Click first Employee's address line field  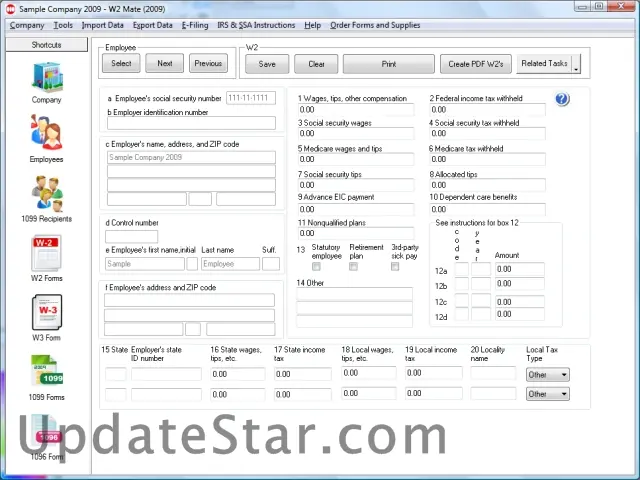(x=189, y=300)
